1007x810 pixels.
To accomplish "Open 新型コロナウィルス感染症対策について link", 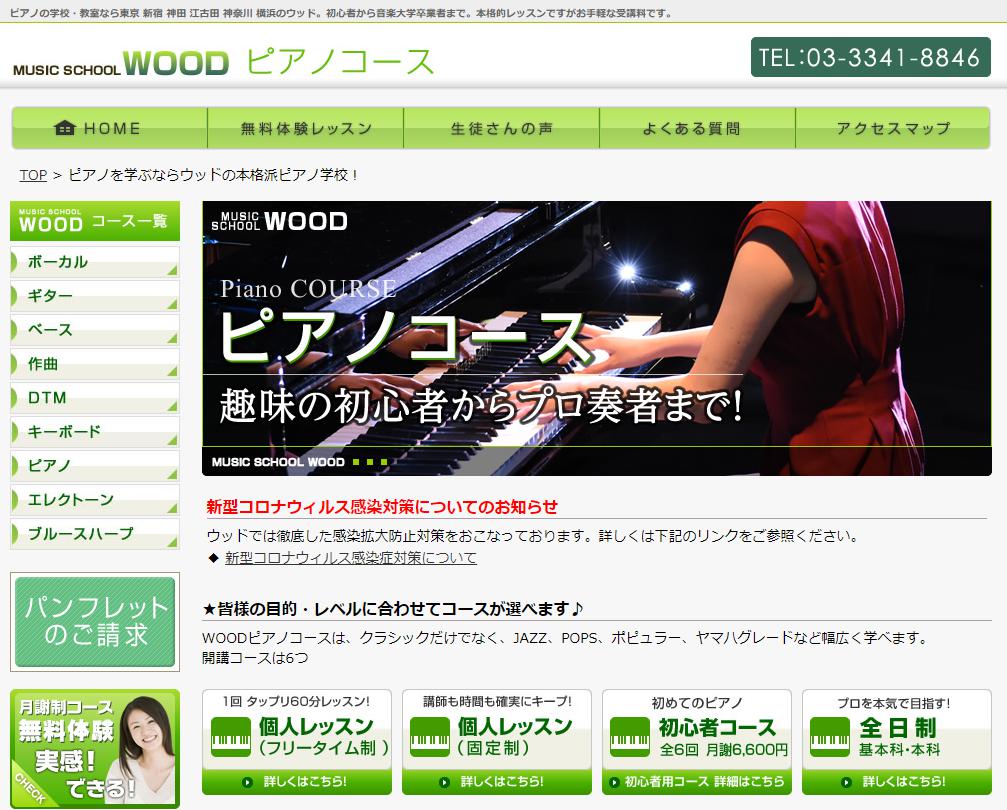I will pos(351,558).
